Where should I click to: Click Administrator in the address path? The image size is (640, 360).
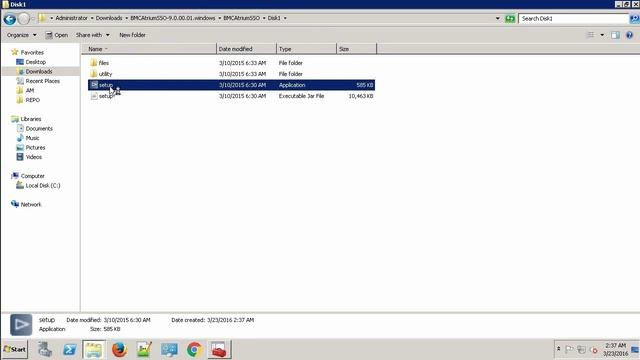click(x=71, y=18)
